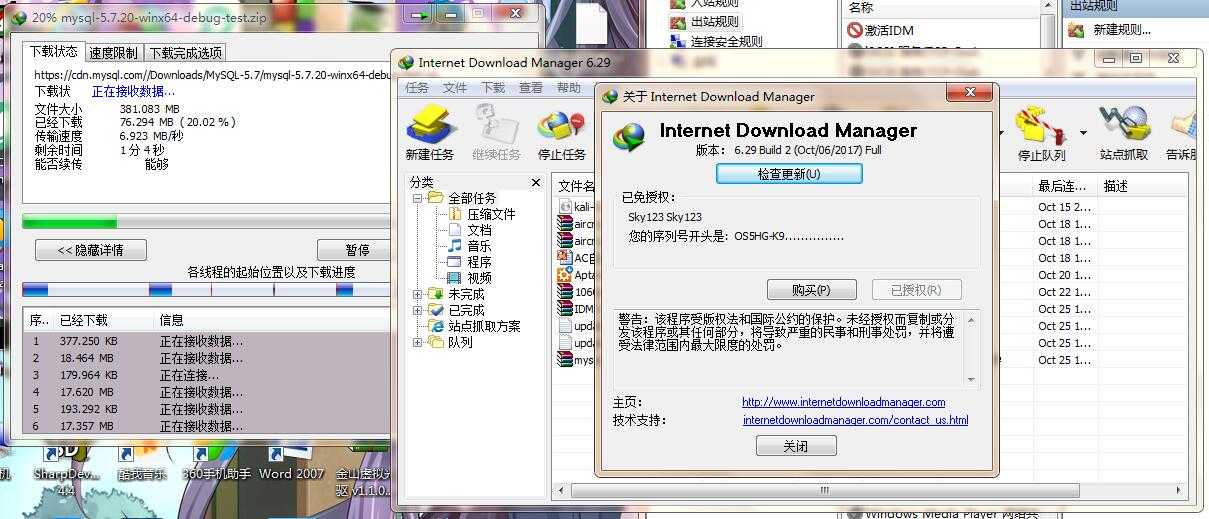Click the Oct 20 date cell
This screenshot has height=519, width=1209.
(1064, 275)
